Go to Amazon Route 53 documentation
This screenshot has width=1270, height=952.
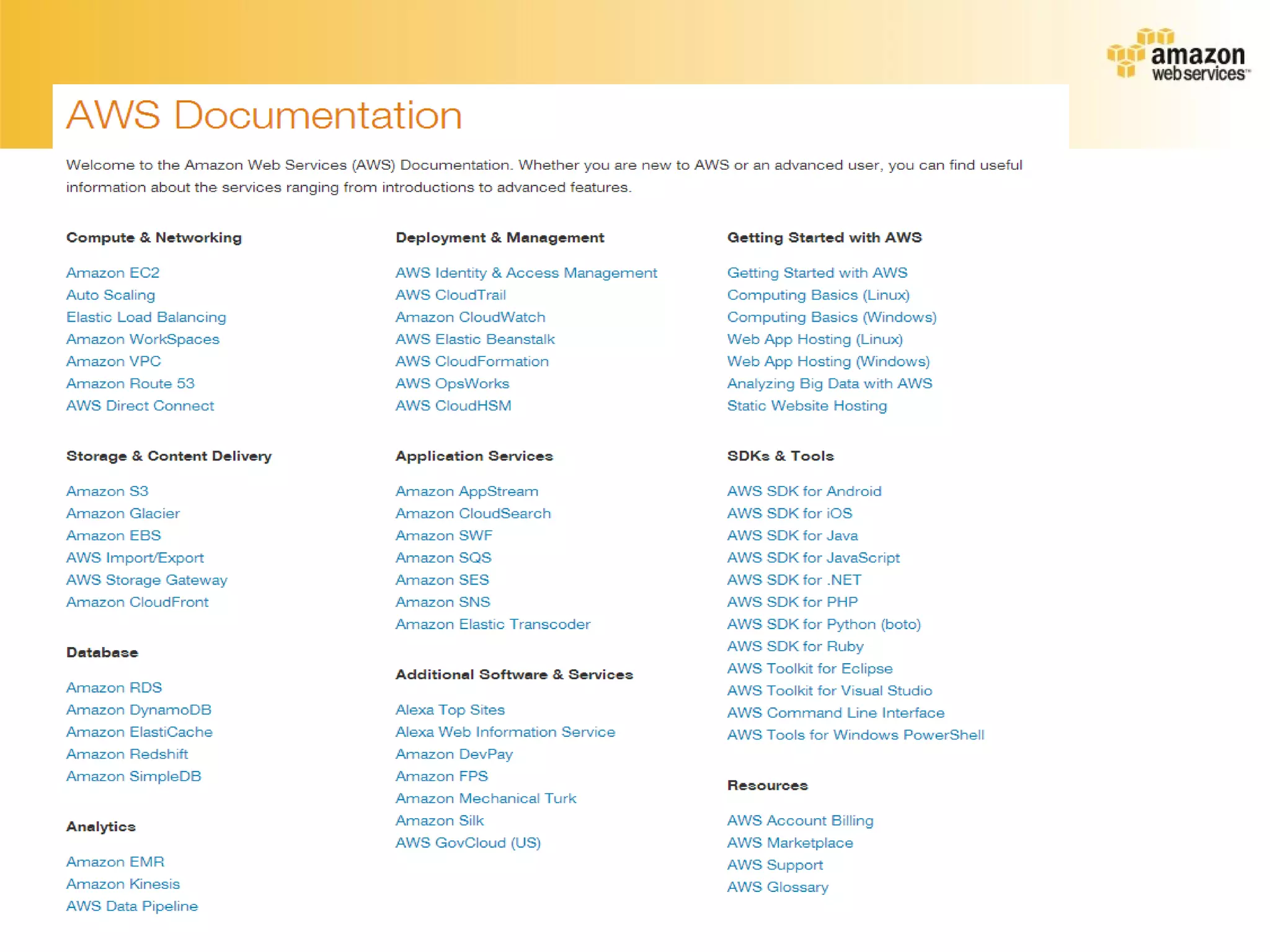(130, 384)
